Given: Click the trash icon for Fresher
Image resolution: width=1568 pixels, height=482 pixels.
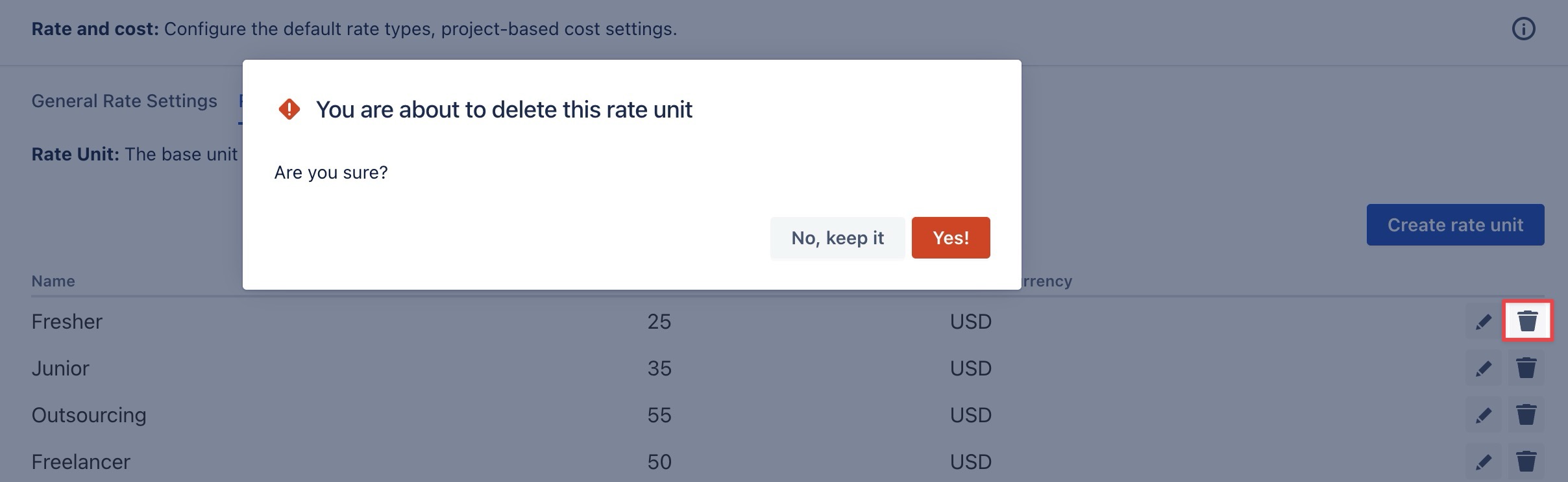Looking at the screenshot, I should [1527, 321].
